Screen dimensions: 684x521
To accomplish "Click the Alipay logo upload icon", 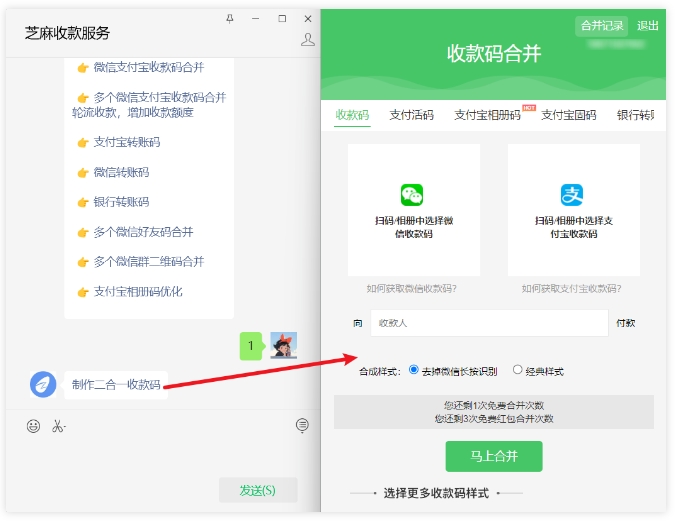I will point(571,195).
